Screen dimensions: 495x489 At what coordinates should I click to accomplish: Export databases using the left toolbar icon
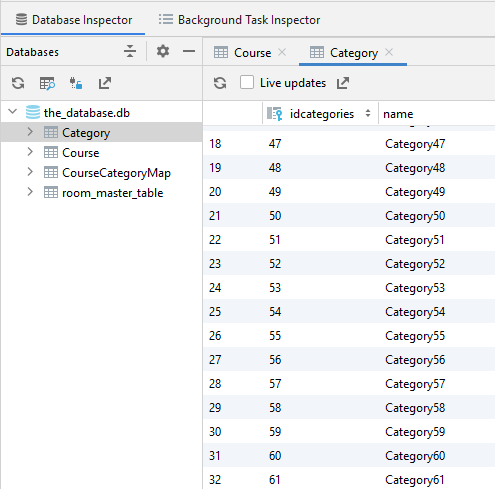105,83
